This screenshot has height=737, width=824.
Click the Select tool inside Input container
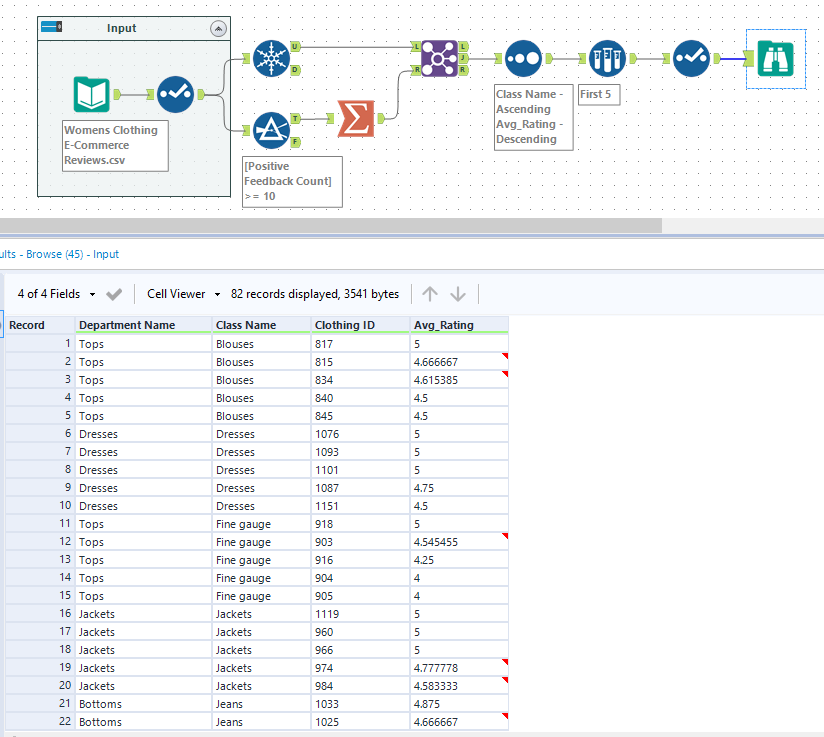point(175,94)
